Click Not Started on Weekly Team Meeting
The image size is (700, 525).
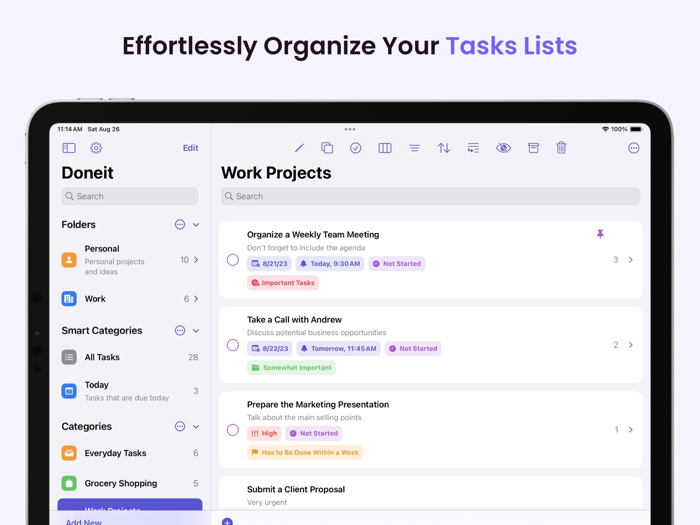(x=396, y=263)
